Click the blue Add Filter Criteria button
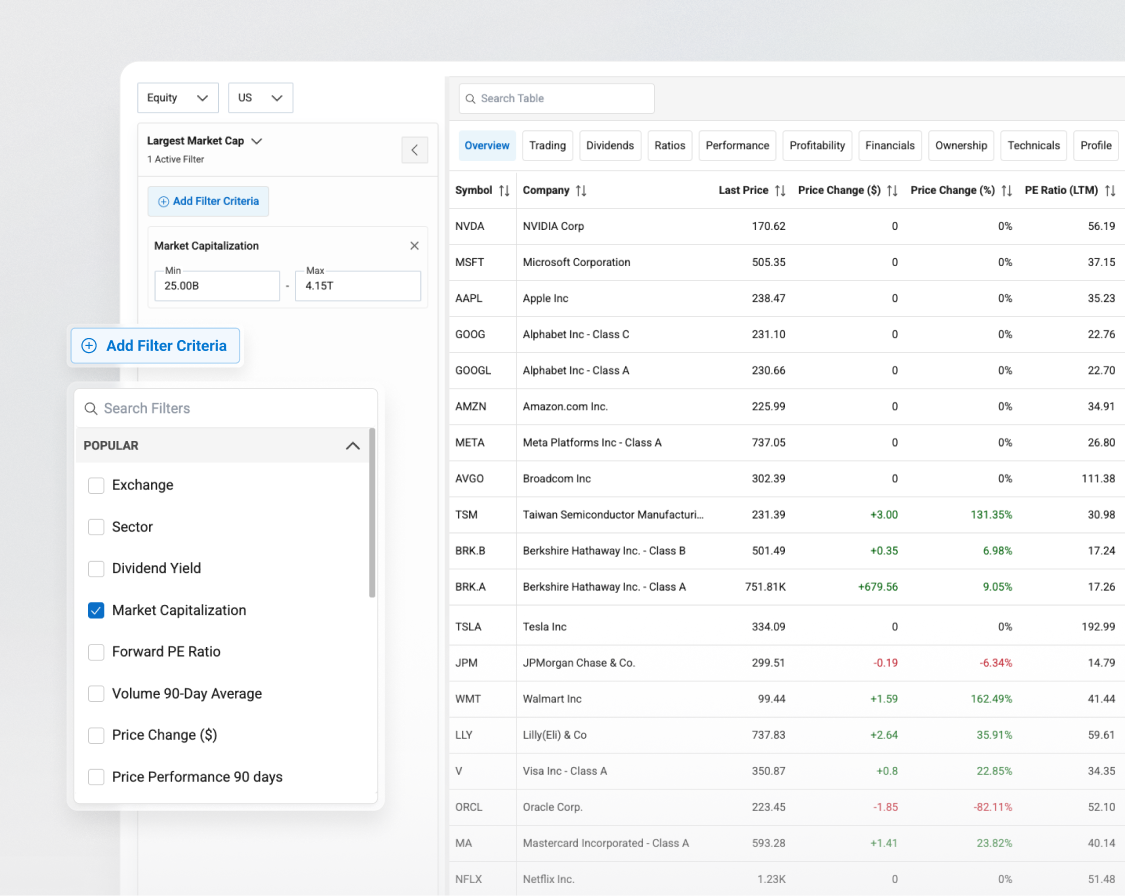Viewport: 1125px width, 896px height. (155, 345)
